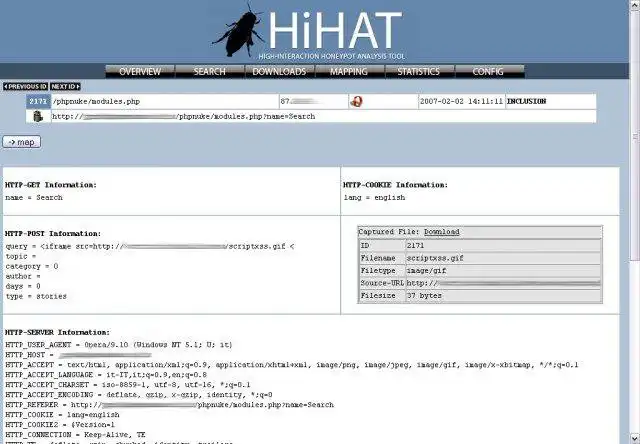Screen dimensions: 640x444
Task: Click the full URL ending name=Search
Action: 184,116
